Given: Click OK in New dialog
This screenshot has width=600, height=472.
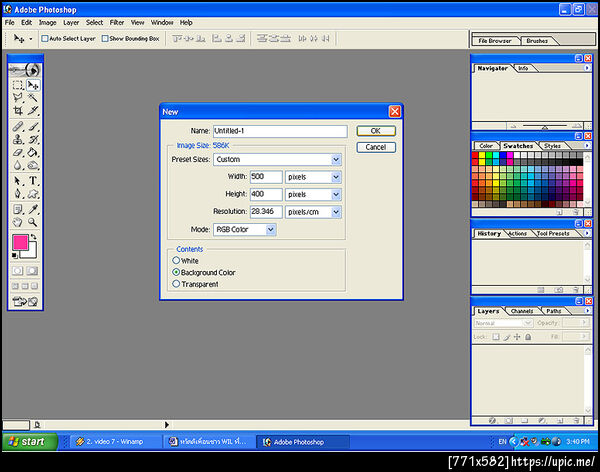Looking at the screenshot, I should click(x=376, y=131).
